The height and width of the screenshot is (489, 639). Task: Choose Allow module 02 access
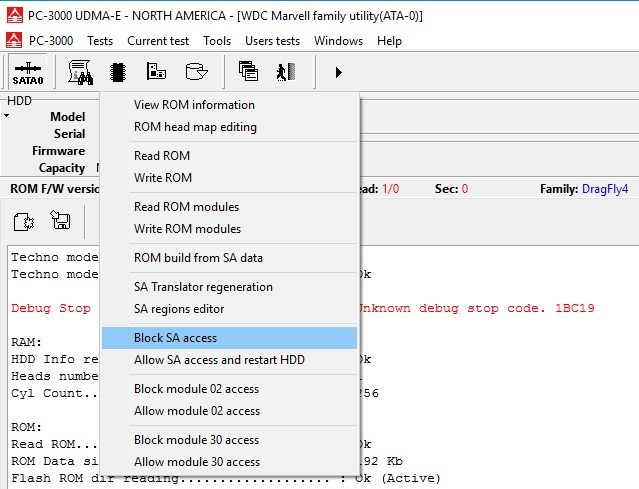[229, 411]
